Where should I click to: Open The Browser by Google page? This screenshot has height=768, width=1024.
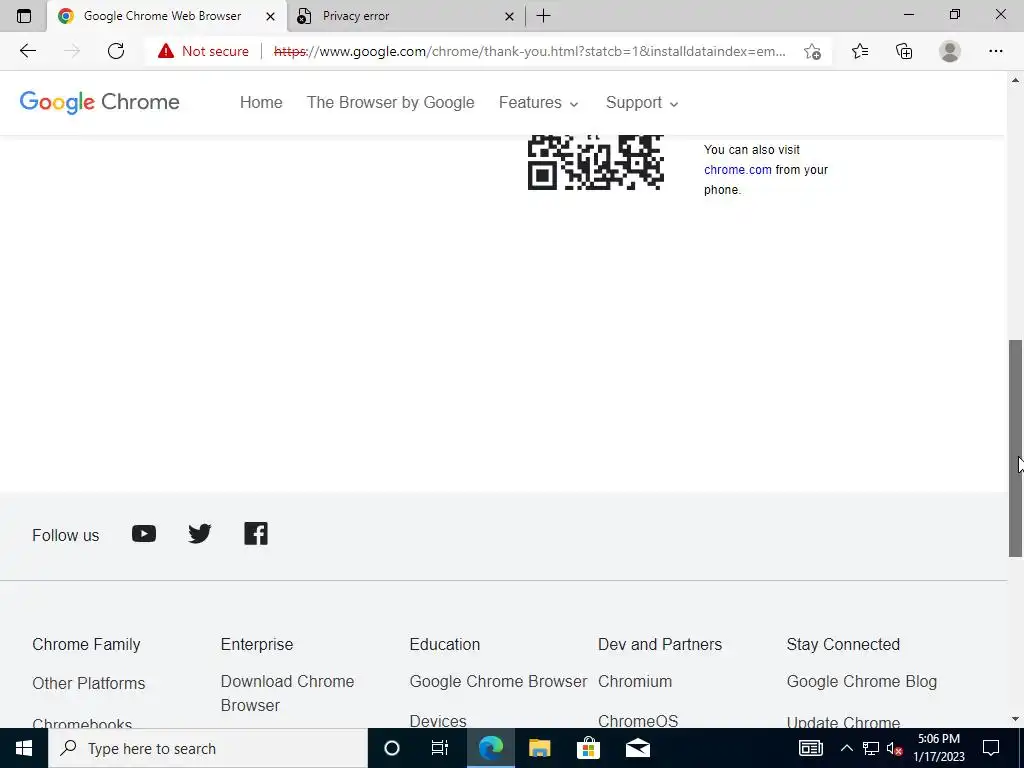click(x=391, y=103)
